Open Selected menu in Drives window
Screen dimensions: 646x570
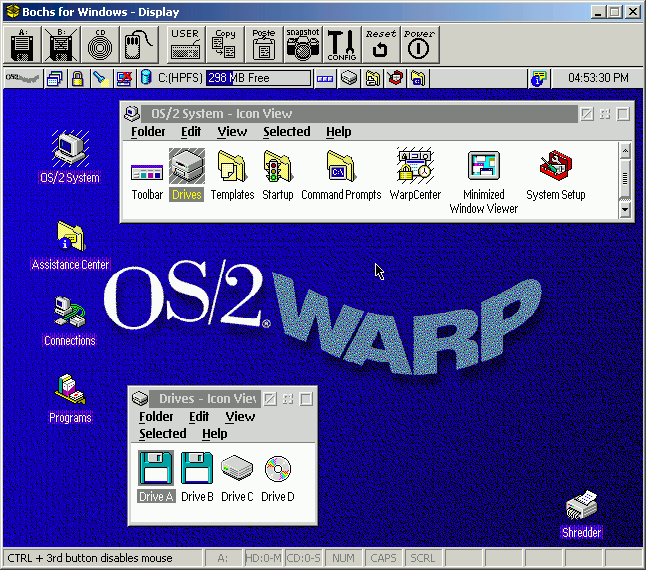click(x=162, y=434)
